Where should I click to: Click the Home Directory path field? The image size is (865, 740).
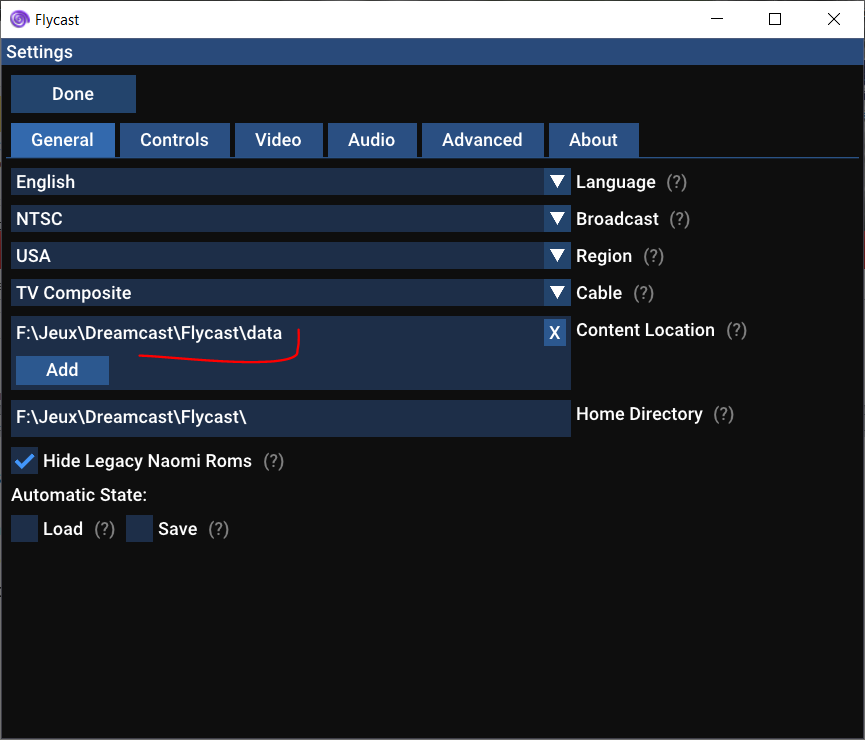point(290,418)
